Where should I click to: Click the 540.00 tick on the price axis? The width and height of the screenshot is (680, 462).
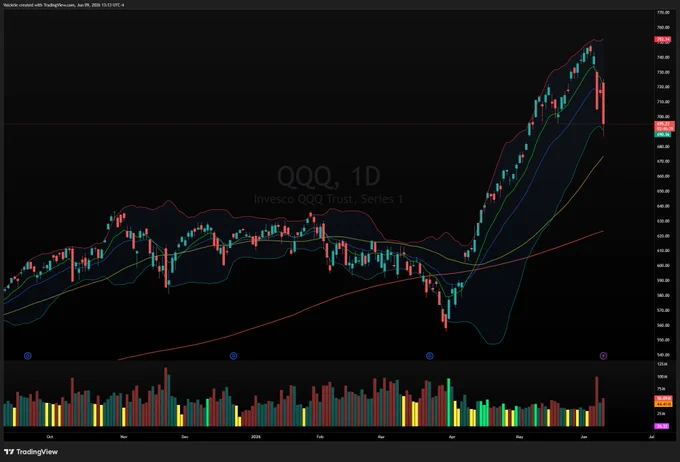point(664,355)
